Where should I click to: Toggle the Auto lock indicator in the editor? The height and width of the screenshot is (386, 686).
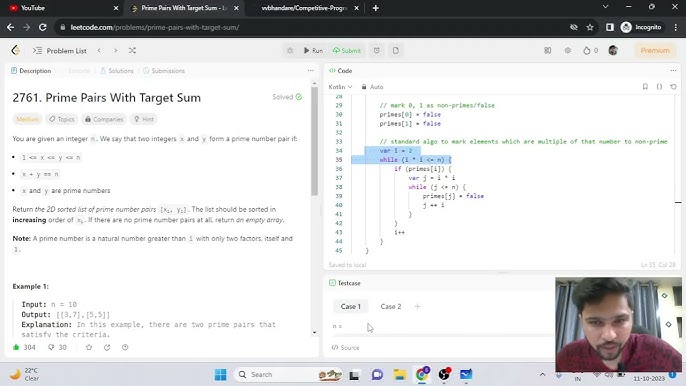[372, 87]
